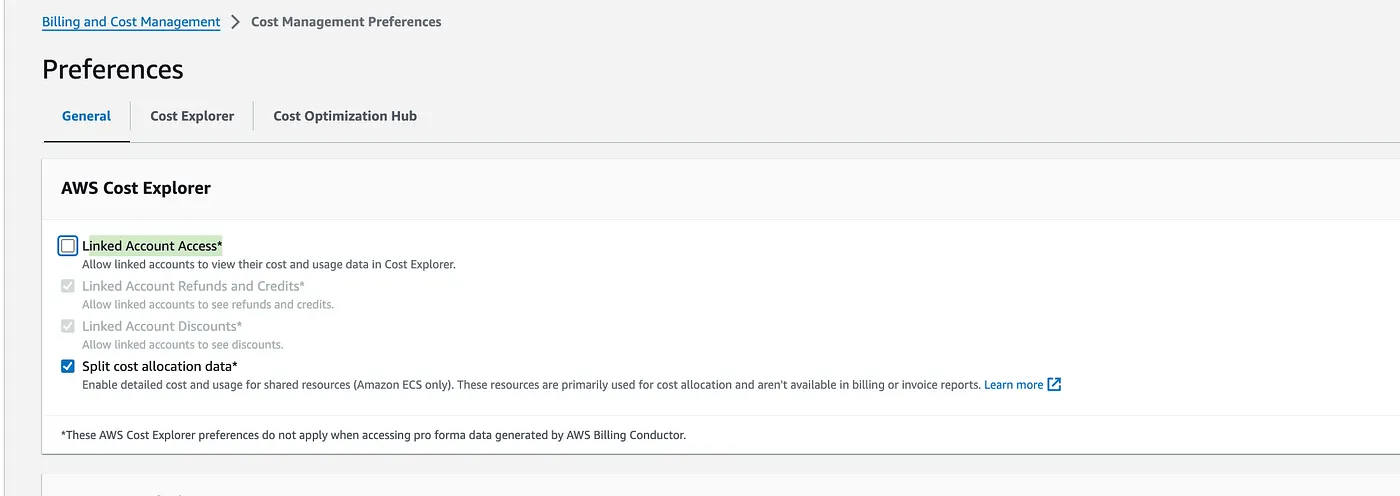Click the 'Allow linked accounts to see discounts' description
The image size is (1400, 496).
pyautogui.click(x=183, y=345)
